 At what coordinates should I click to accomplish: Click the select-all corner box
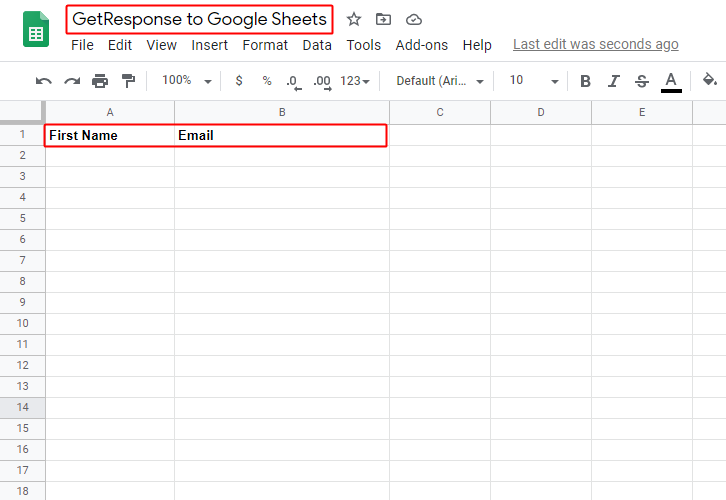22,112
